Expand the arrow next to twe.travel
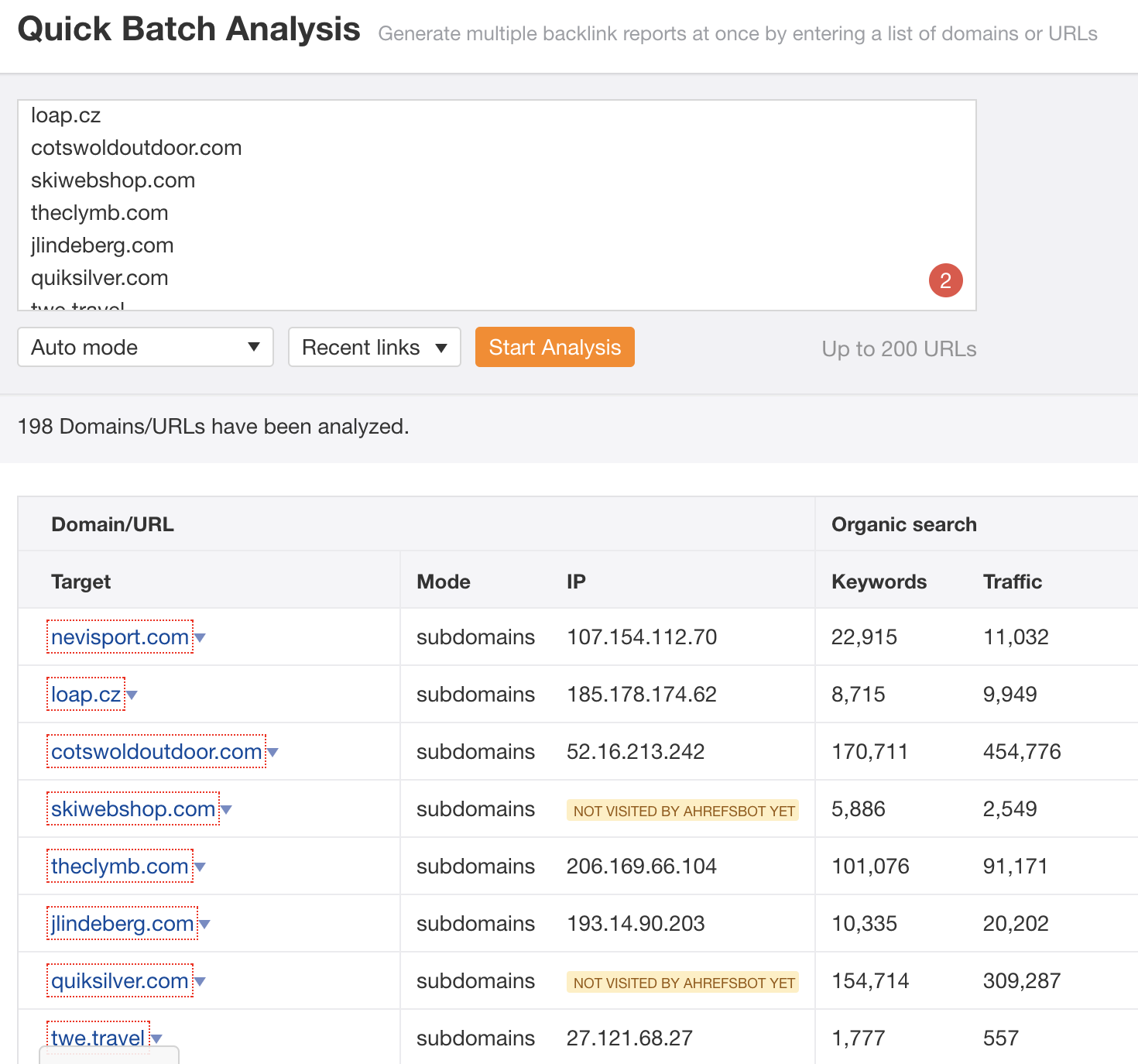 point(156,1039)
